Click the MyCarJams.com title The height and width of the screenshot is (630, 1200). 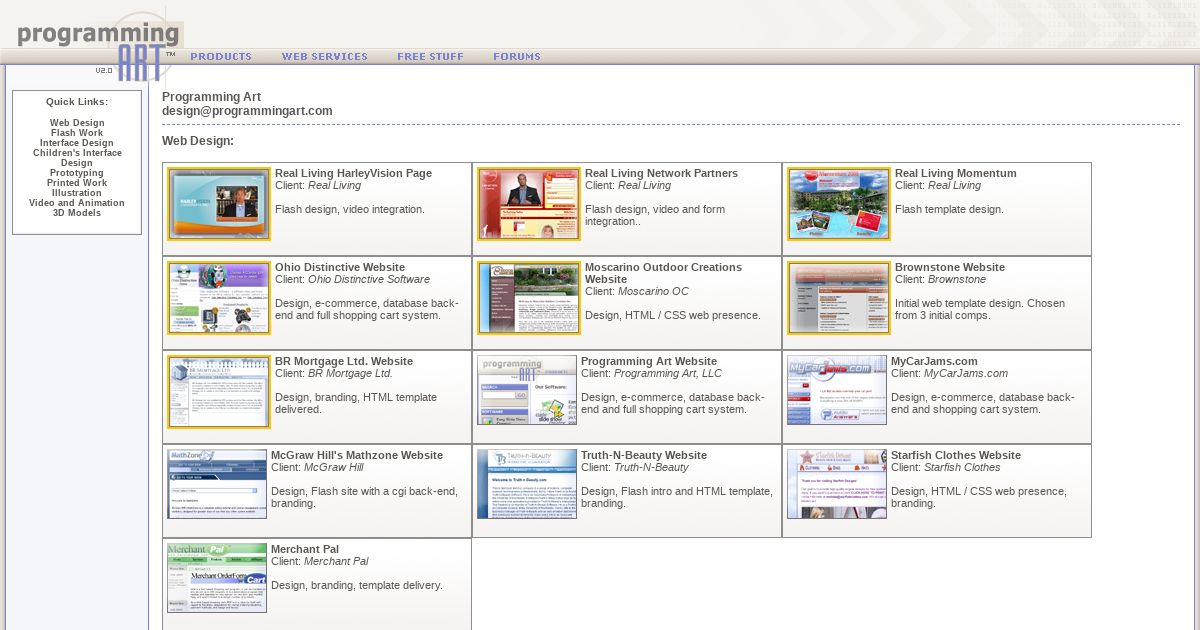coord(935,361)
